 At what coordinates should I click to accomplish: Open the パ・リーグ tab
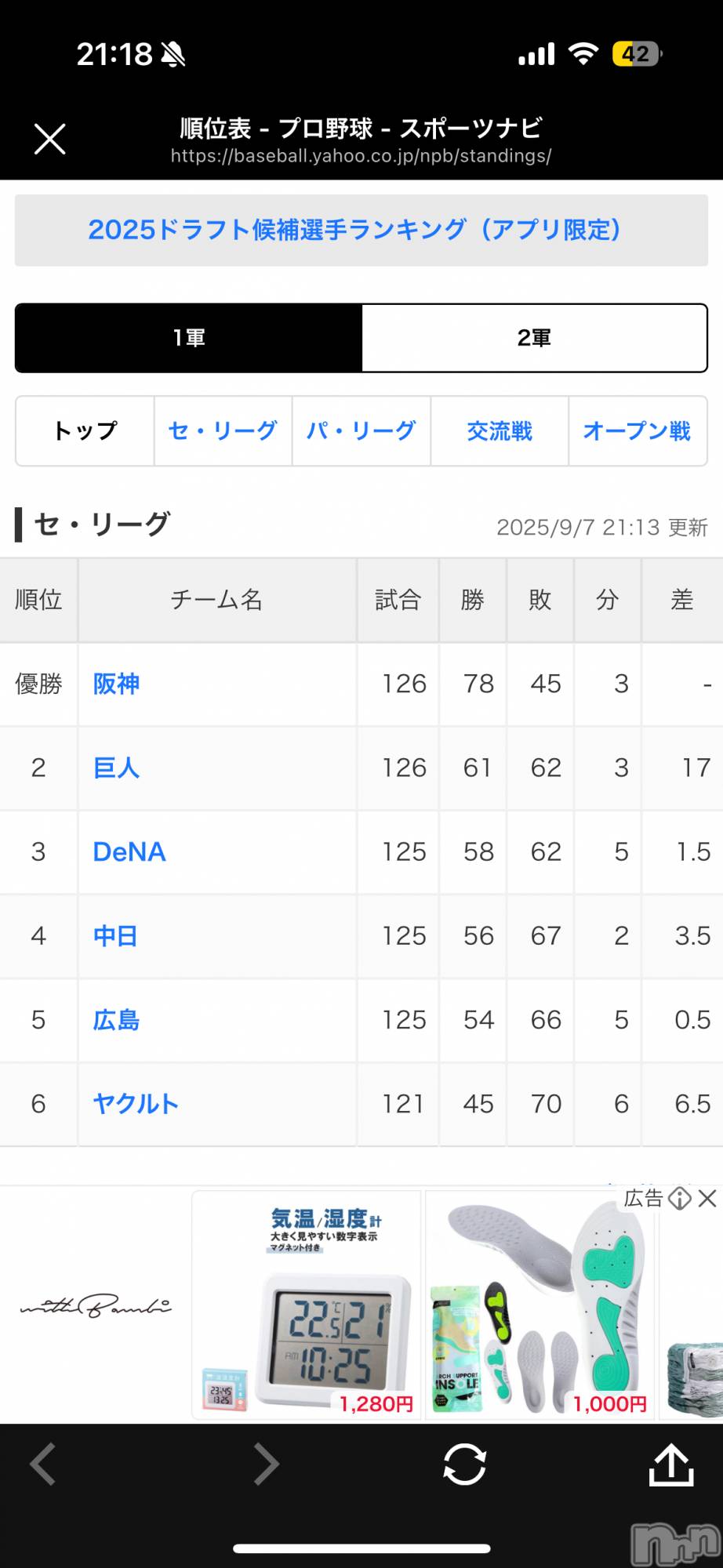coord(361,431)
